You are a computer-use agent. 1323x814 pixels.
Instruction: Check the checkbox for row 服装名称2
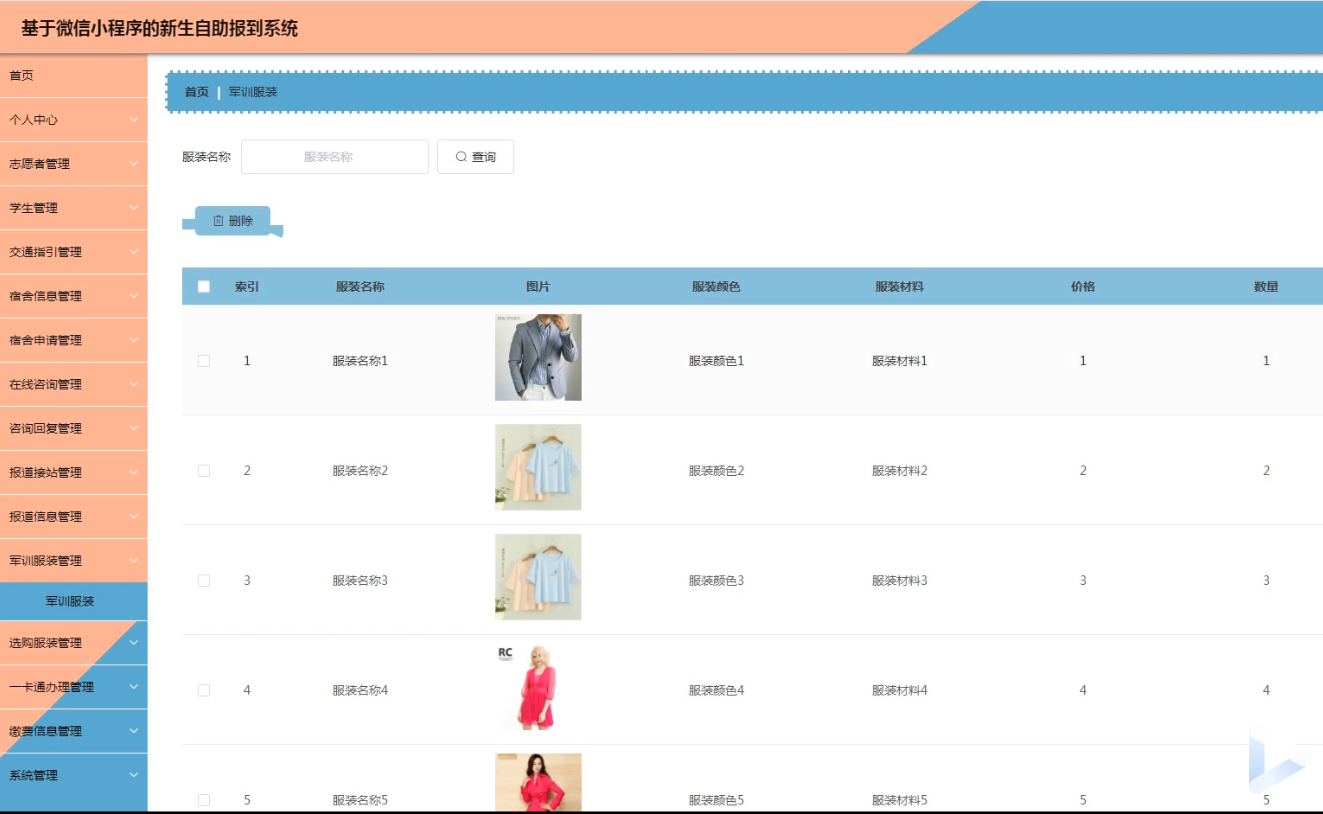pyautogui.click(x=204, y=471)
